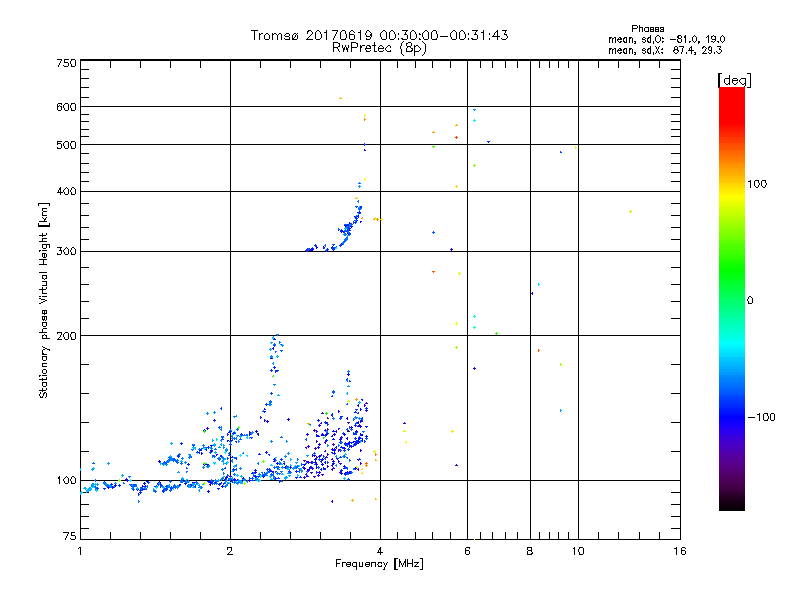Click the y-axis tick label '75'
The height and width of the screenshot is (600, 800).
tap(70, 536)
